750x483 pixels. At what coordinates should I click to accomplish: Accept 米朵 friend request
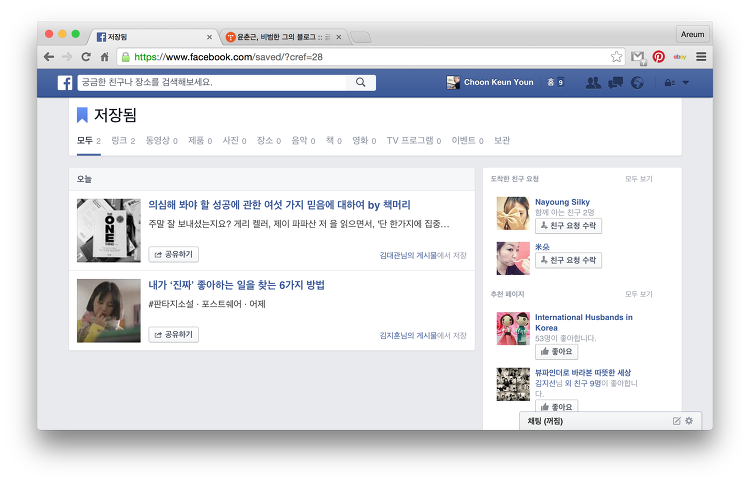coord(568,261)
